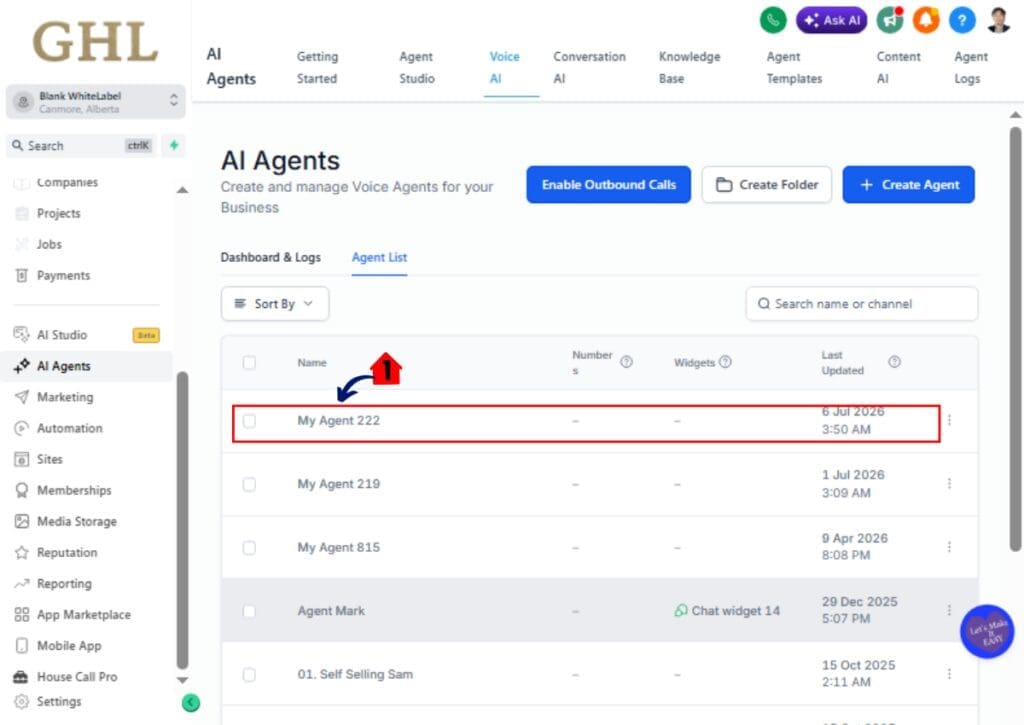The image size is (1024, 725).
Task: Switch to the Agent Logs tab
Action: pyautogui.click(x=970, y=67)
